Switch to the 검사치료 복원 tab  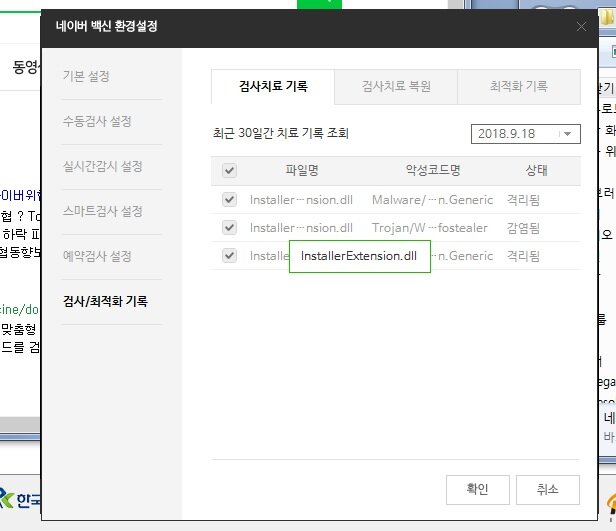396,87
